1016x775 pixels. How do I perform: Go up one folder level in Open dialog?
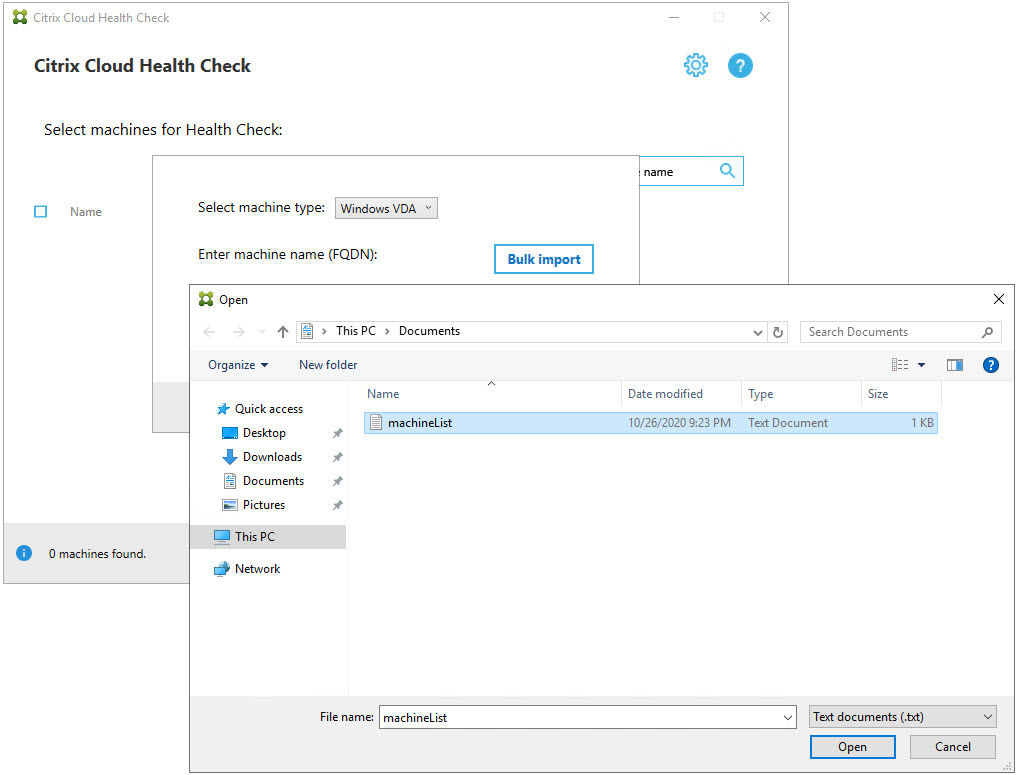[x=283, y=332]
